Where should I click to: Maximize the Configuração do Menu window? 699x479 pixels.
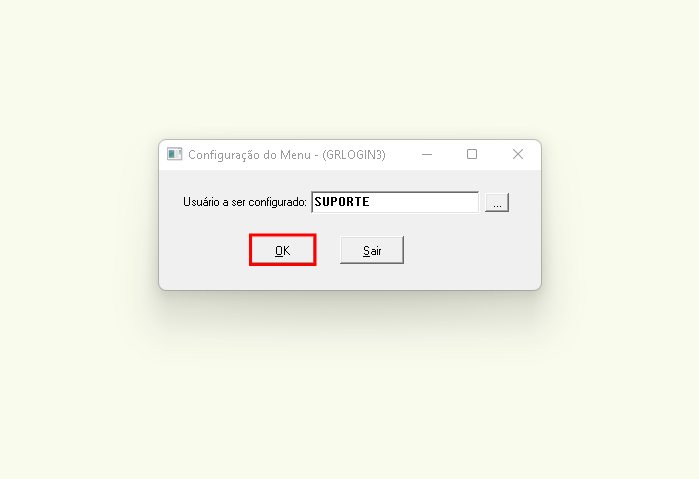point(472,154)
